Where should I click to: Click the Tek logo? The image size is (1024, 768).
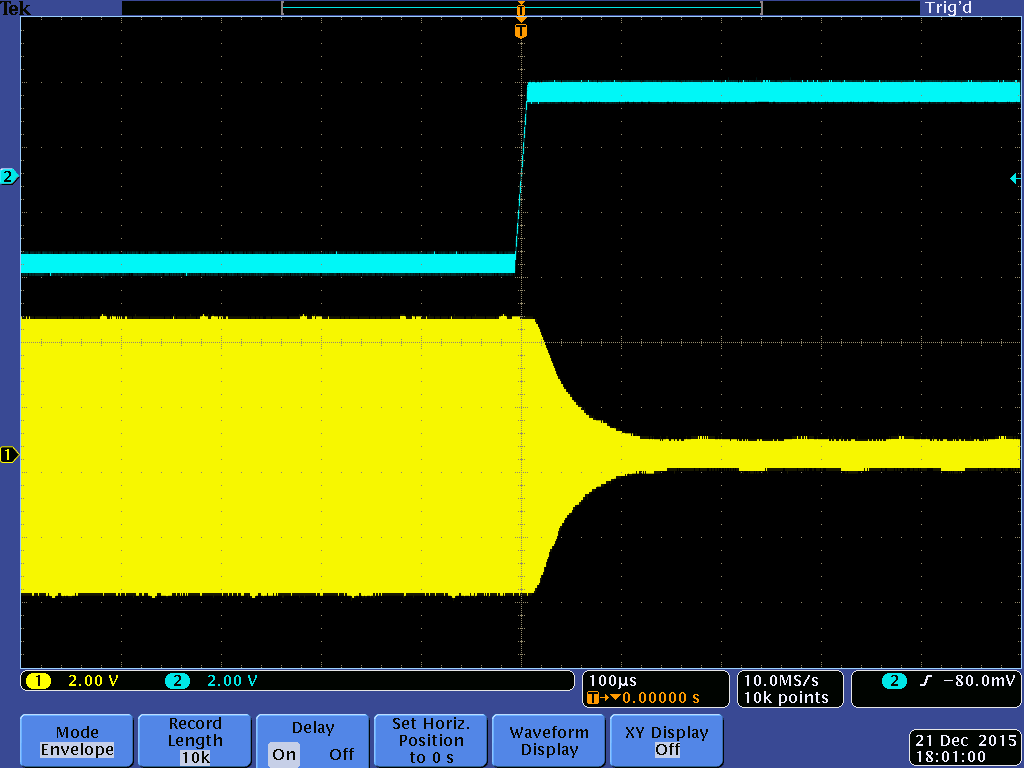pyautogui.click(x=16, y=8)
